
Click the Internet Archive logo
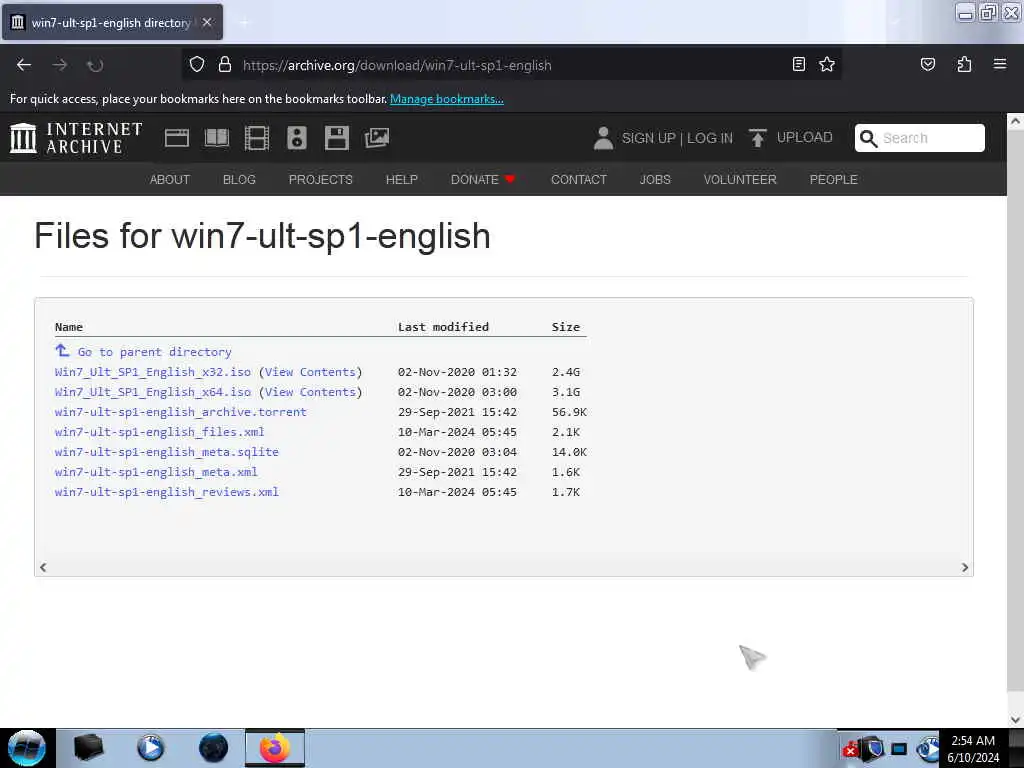(76, 138)
